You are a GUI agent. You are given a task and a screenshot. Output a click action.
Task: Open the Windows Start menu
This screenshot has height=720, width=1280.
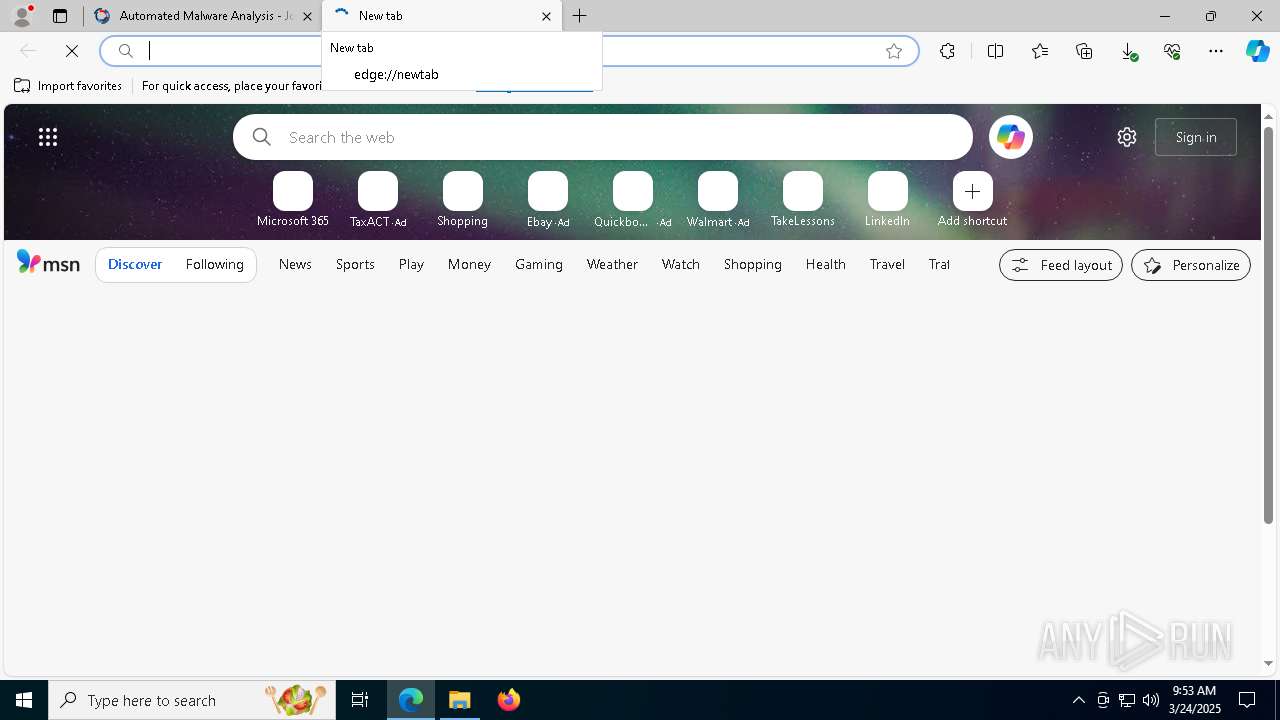coord(24,700)
